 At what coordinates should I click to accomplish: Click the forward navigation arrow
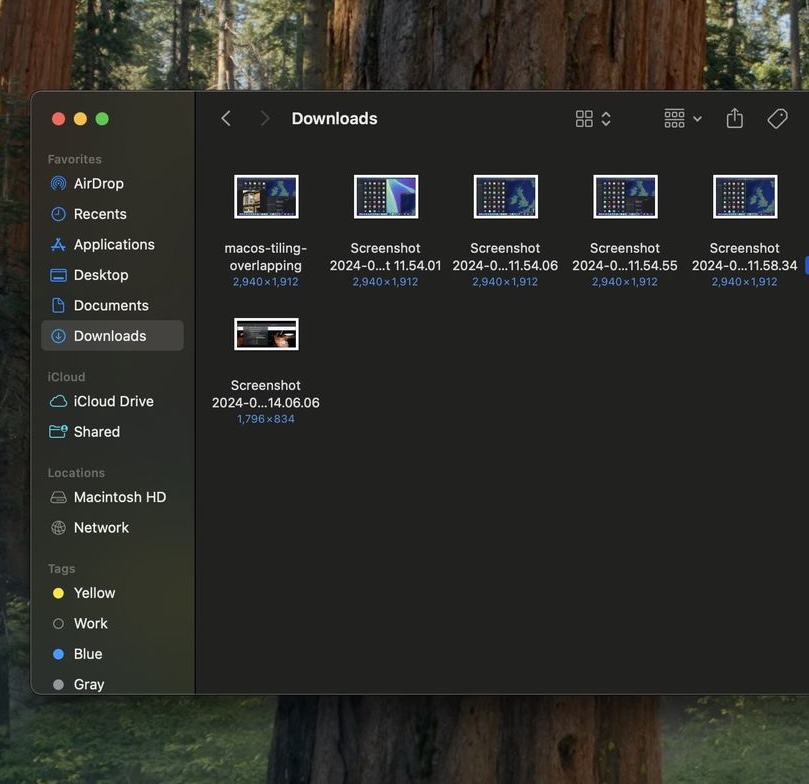click(264, 118)
